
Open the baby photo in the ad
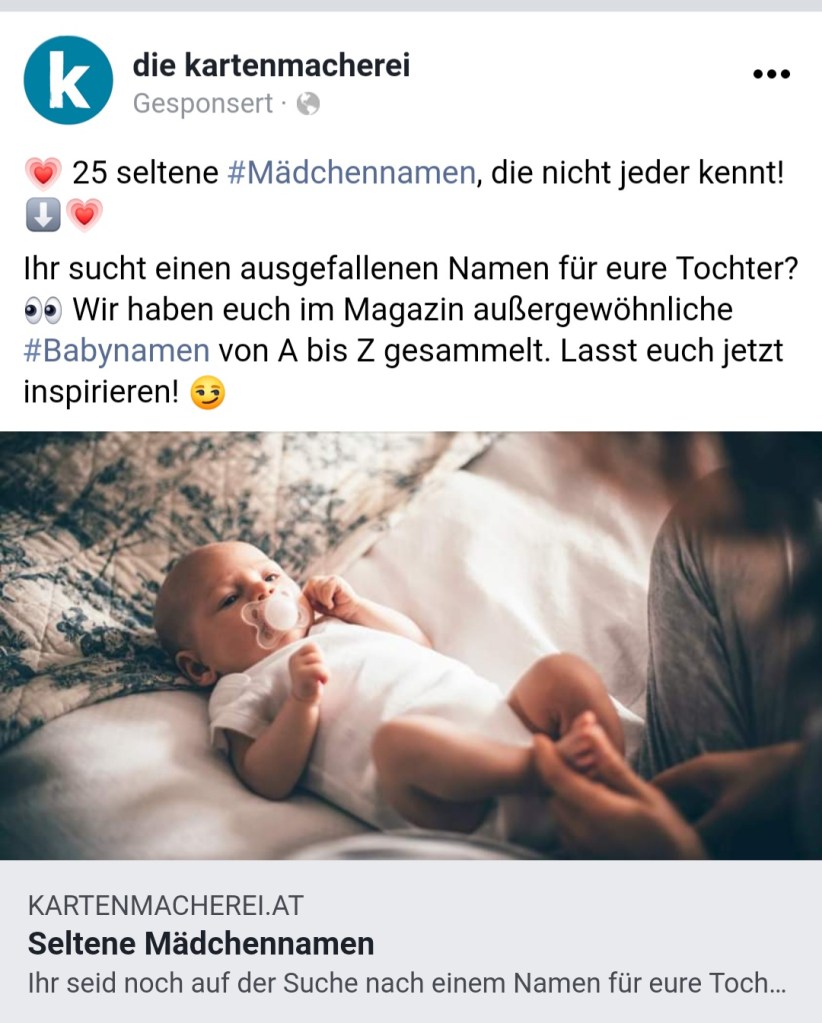411,645
